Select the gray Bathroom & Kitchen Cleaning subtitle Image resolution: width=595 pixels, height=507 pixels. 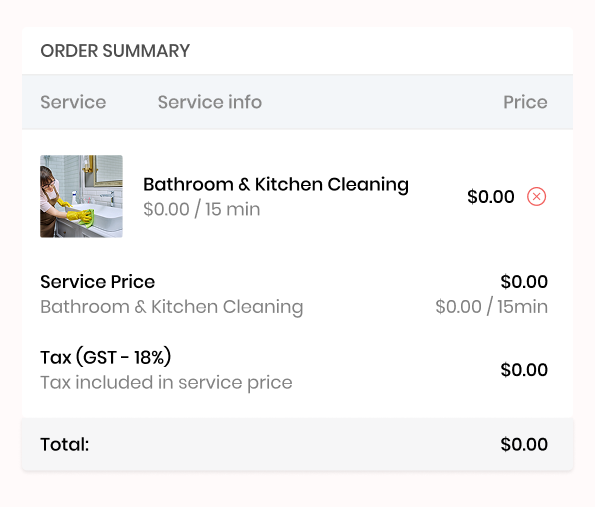point(172,307)
